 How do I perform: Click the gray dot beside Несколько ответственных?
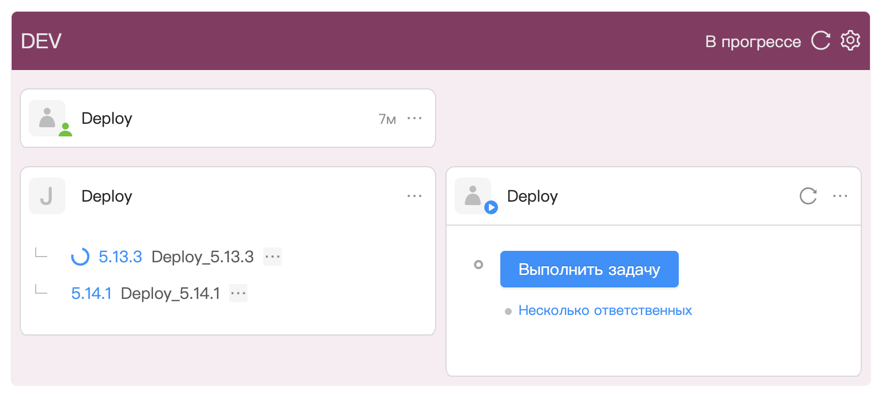pos(508,312)
